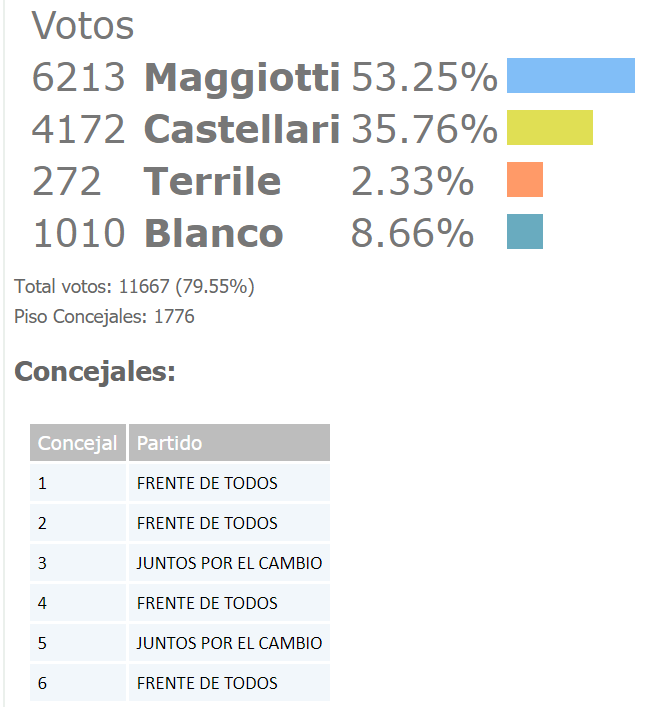
Task: Select row 5 JUNTOS POR EL CAMBIO
Action: pyautogui.click(x=180, y=643)
